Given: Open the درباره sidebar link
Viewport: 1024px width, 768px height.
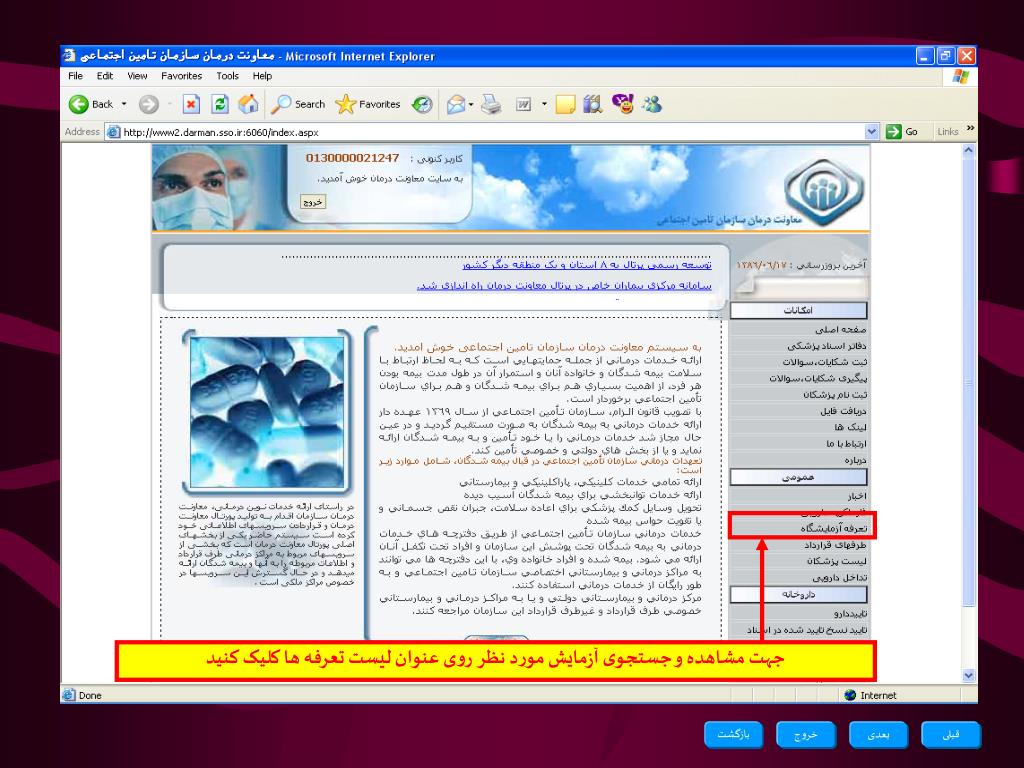Looking at the screenshot, I should [x=855, y=460].
